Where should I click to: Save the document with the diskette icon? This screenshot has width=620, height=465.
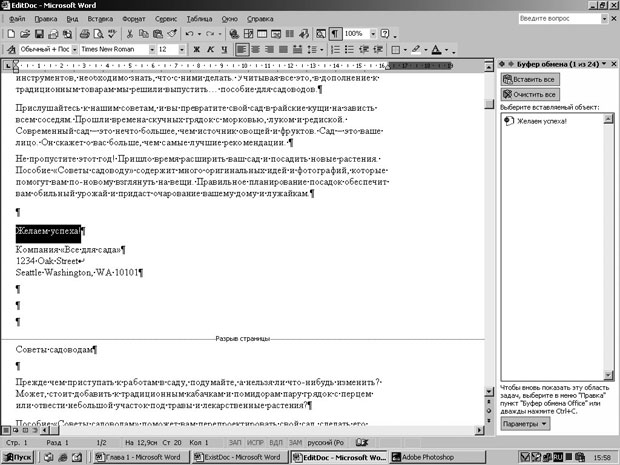(39, 34)
